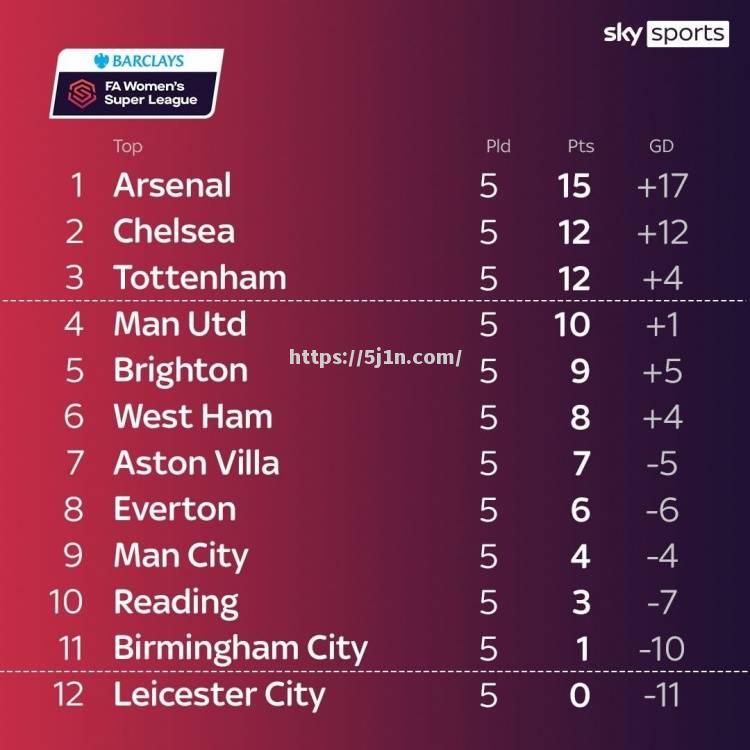Screen dimensions: 750x750
Task: Click the GD column header
Action: (662, 146)
